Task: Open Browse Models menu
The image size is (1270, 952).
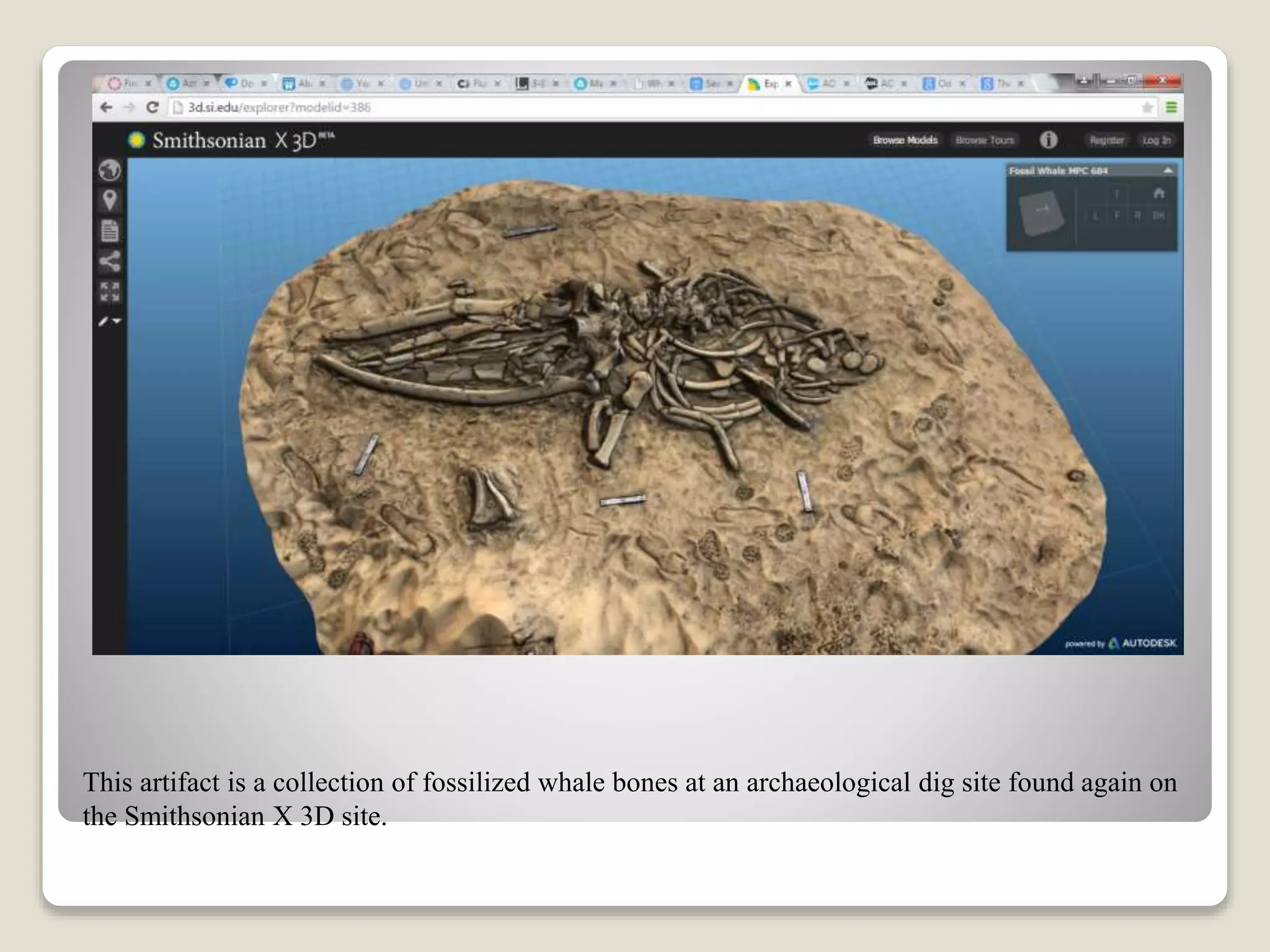Action: click(905, 140)
